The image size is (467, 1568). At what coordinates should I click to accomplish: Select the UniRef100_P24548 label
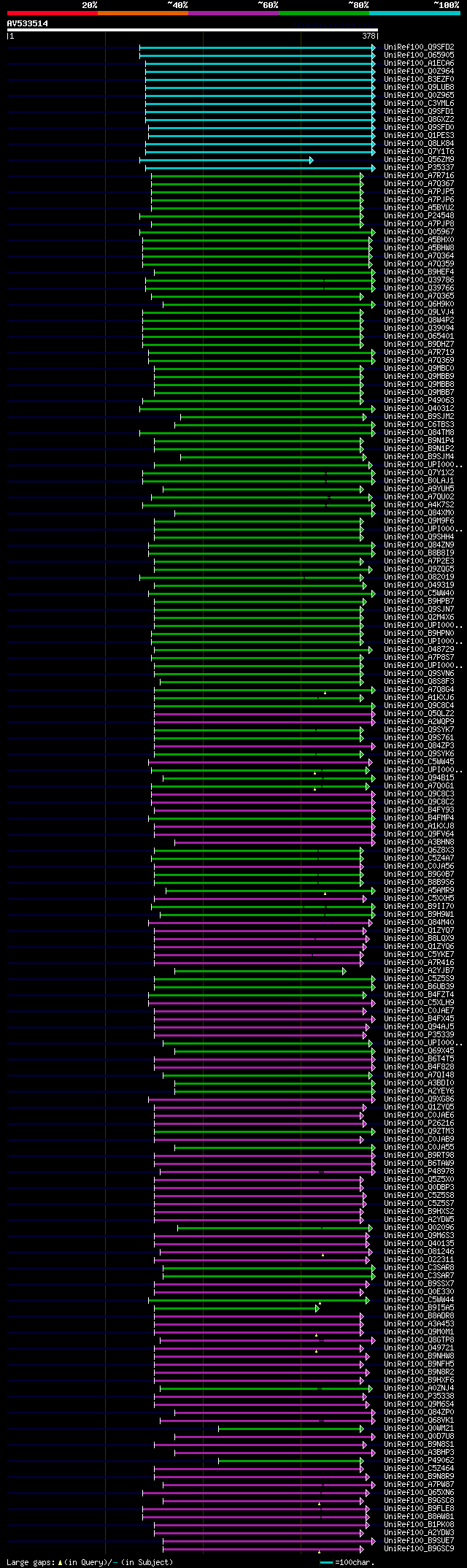click(419, 216)
